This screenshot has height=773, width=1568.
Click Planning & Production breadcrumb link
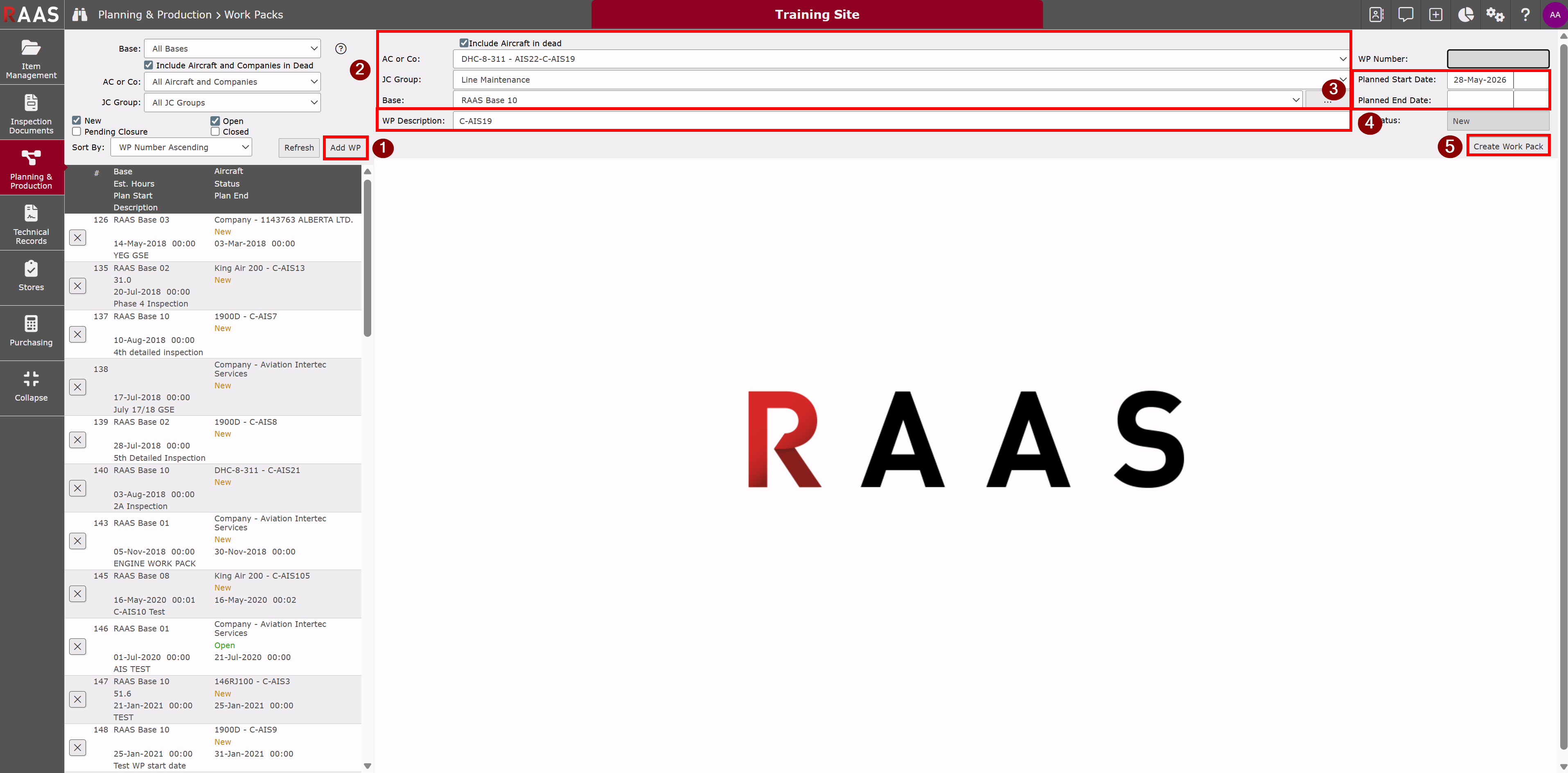pos(155,15)
